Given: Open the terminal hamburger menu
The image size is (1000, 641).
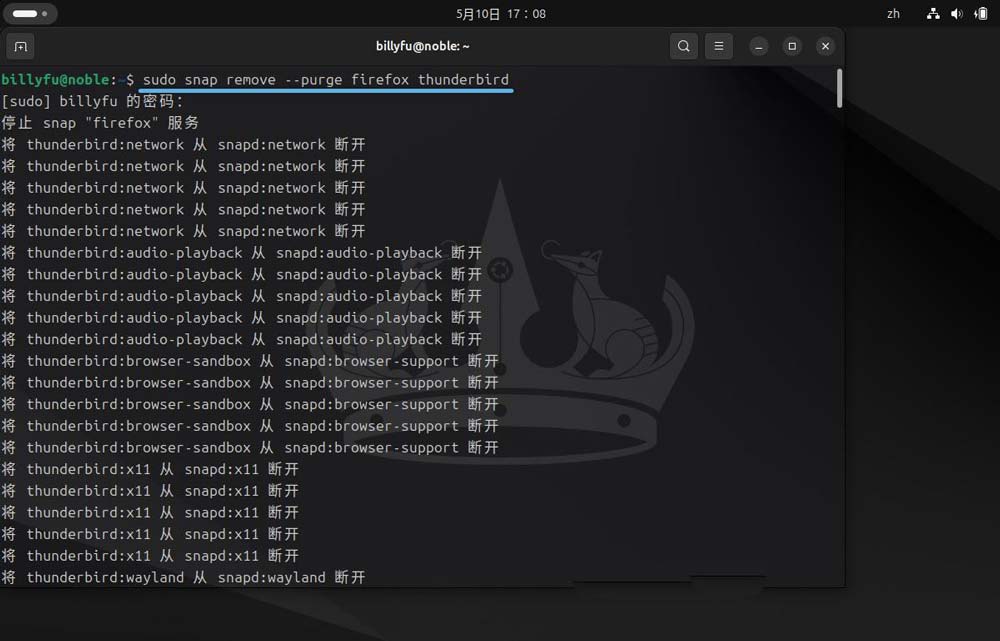Looking at the screenshot, I should coord(718,46).
